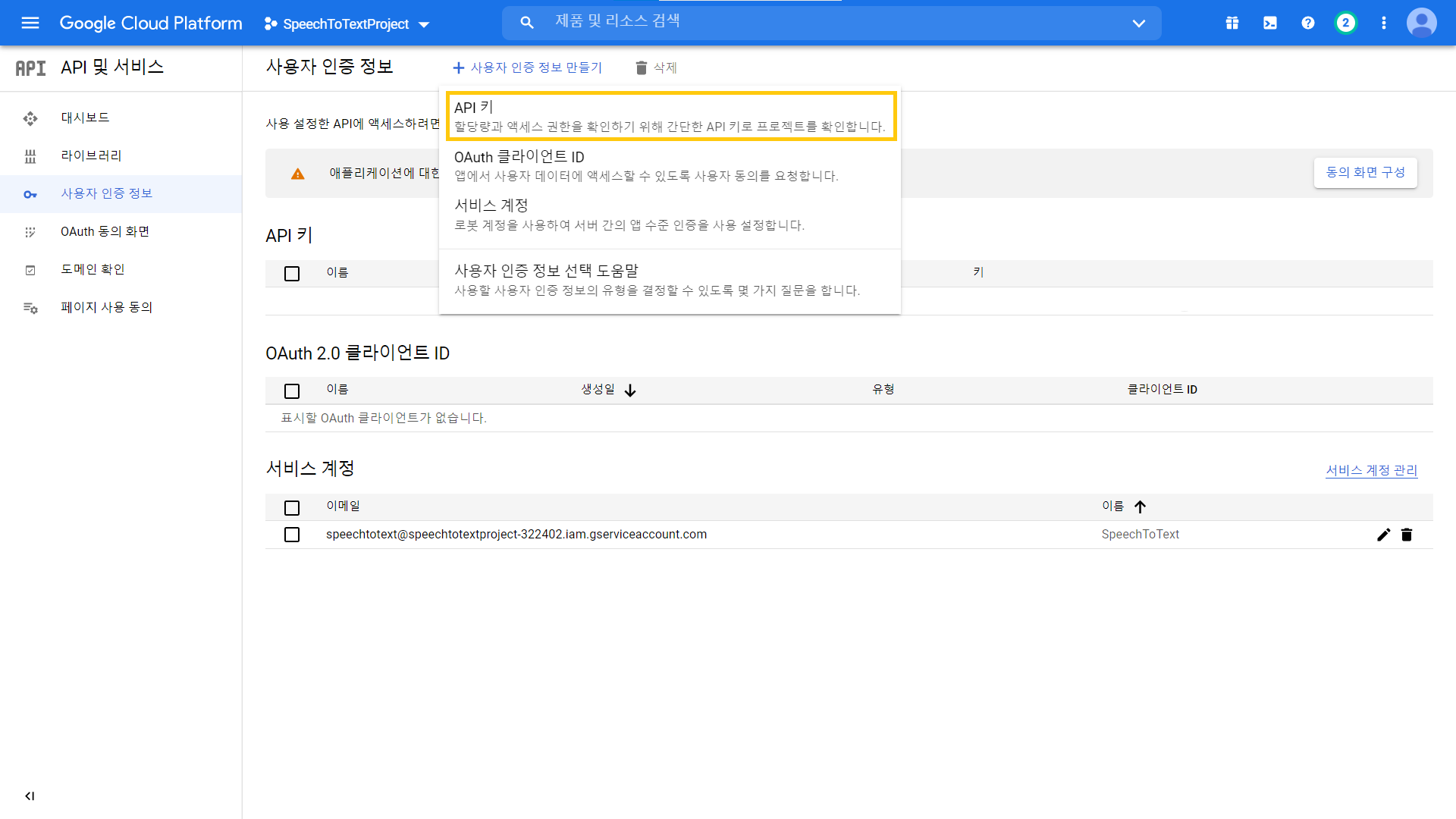Viewport: 1456px width, 819px height.
Task: Open the help question mark icon
Action: click(x=1308, y=23)
